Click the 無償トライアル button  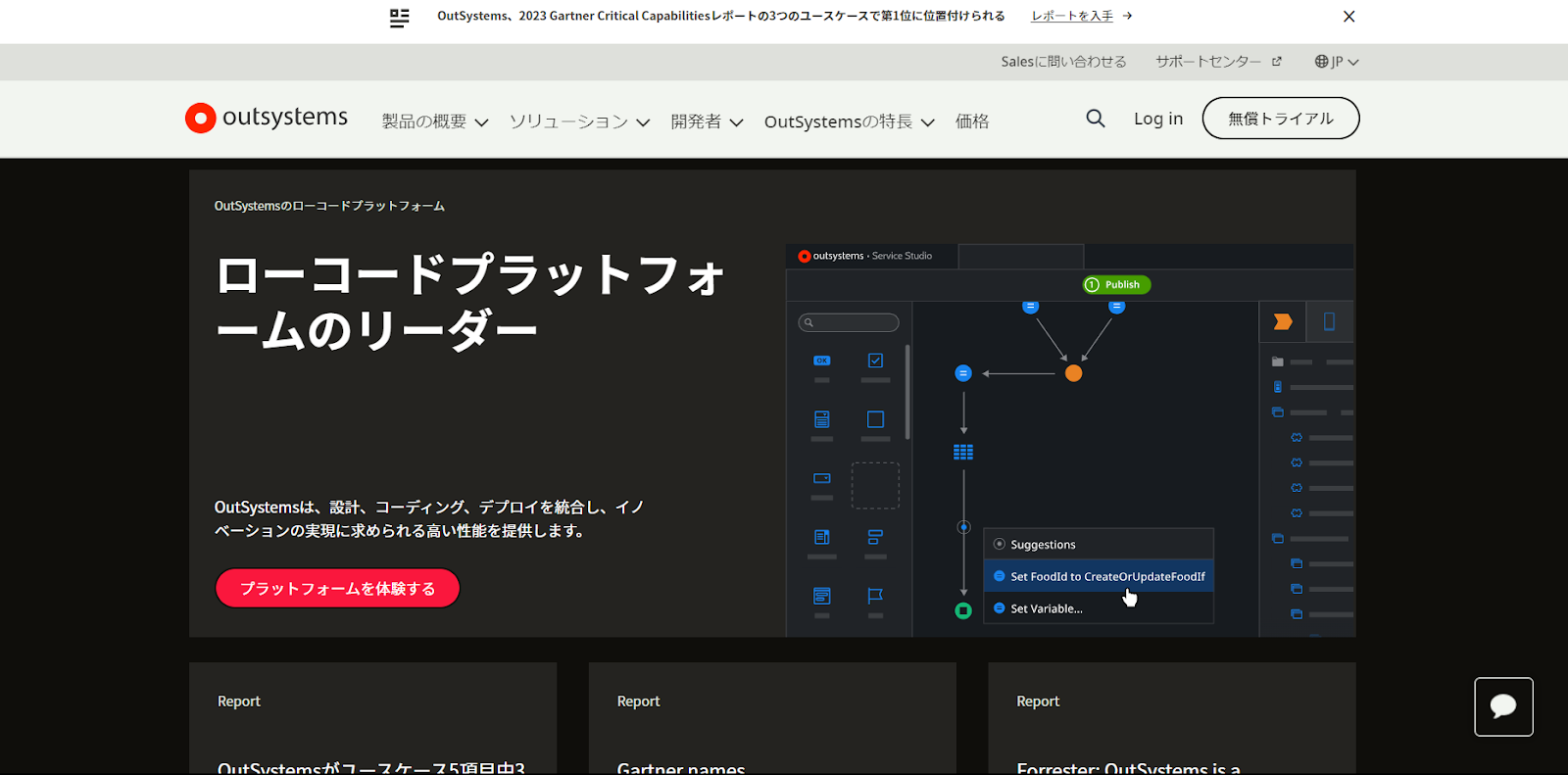(1281, 118)
